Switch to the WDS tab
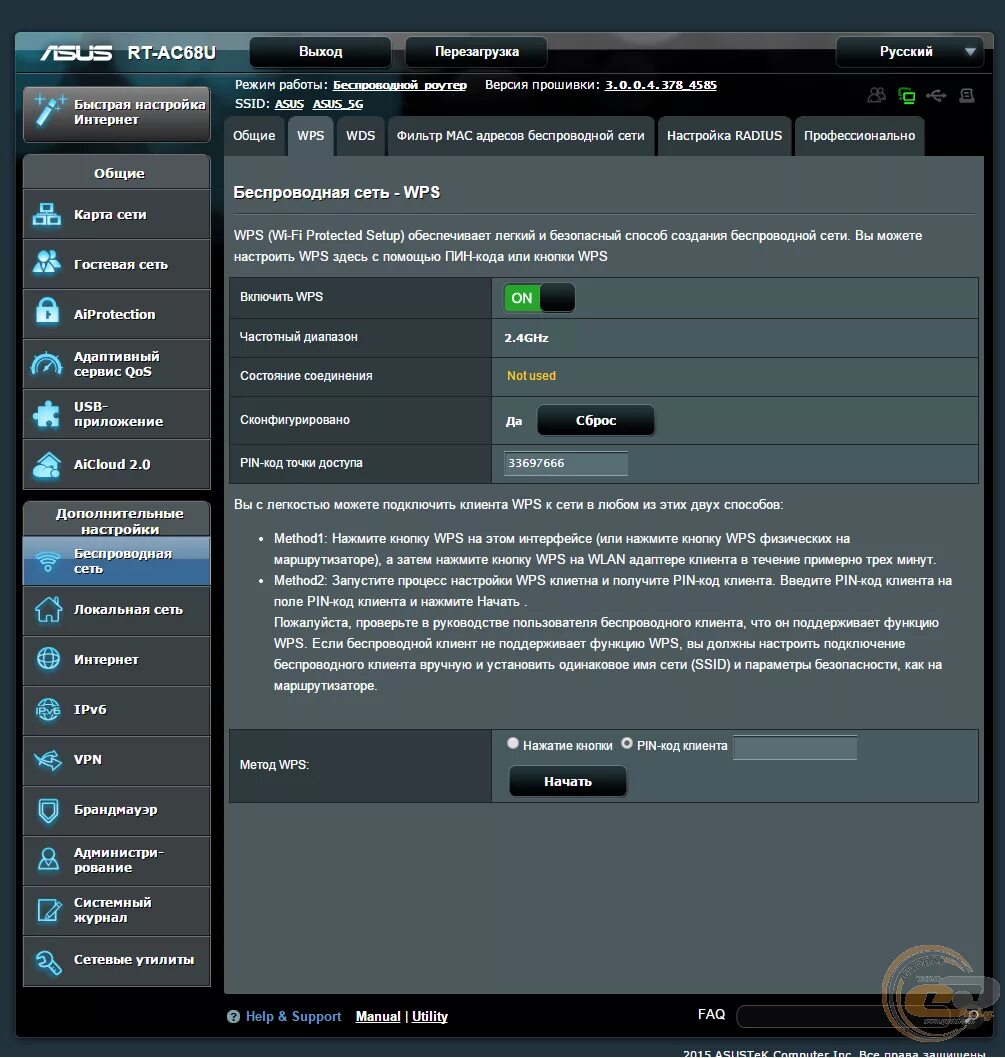Viewport: 1005px width, 1058px height. click(360, 136)
